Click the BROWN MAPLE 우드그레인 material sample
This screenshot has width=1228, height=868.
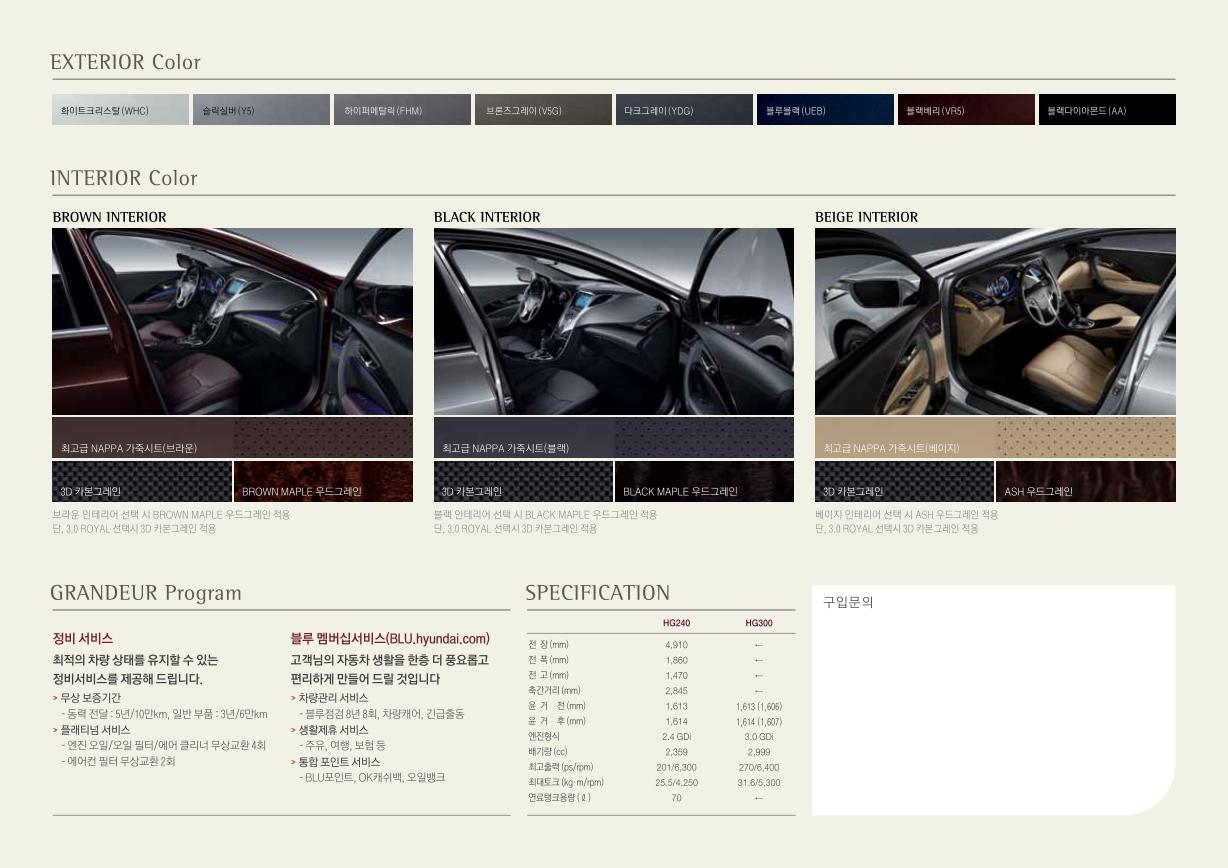[x=323, y=481]
